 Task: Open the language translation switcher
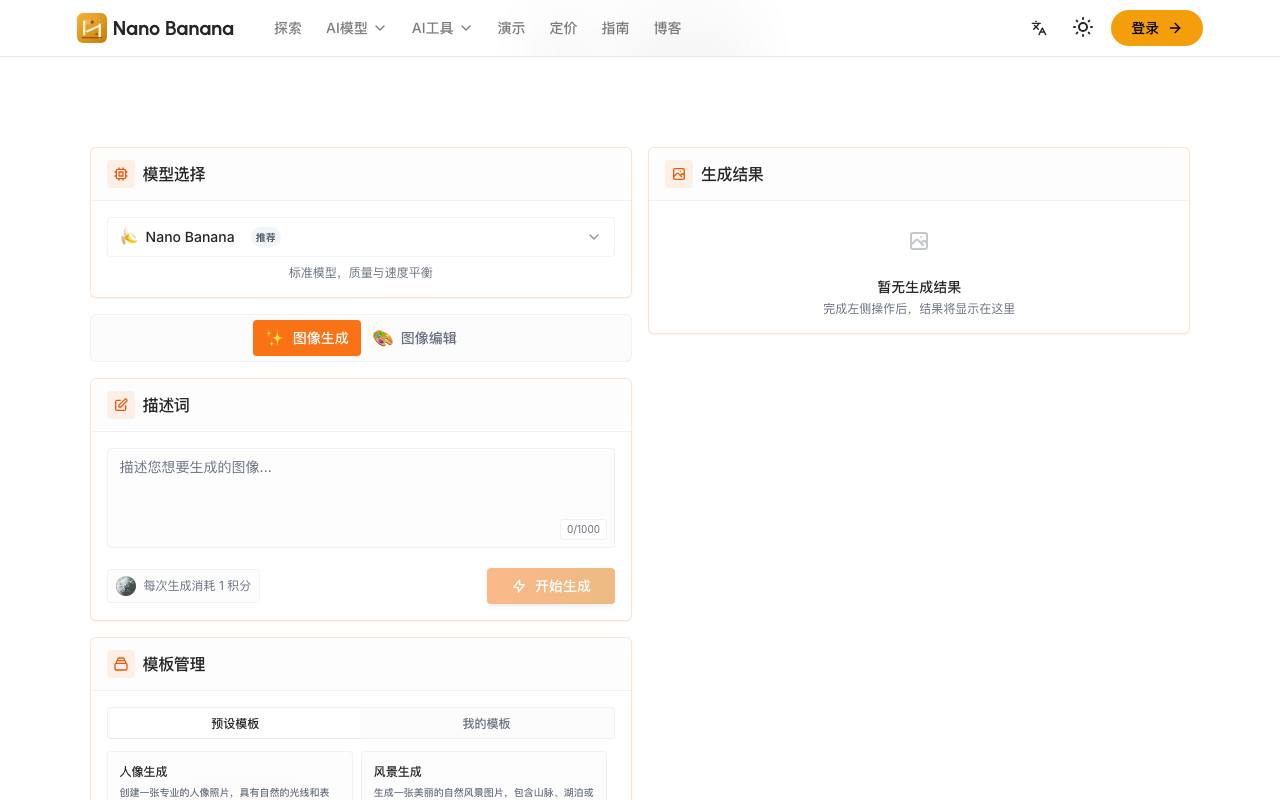tap(1039, 28)
